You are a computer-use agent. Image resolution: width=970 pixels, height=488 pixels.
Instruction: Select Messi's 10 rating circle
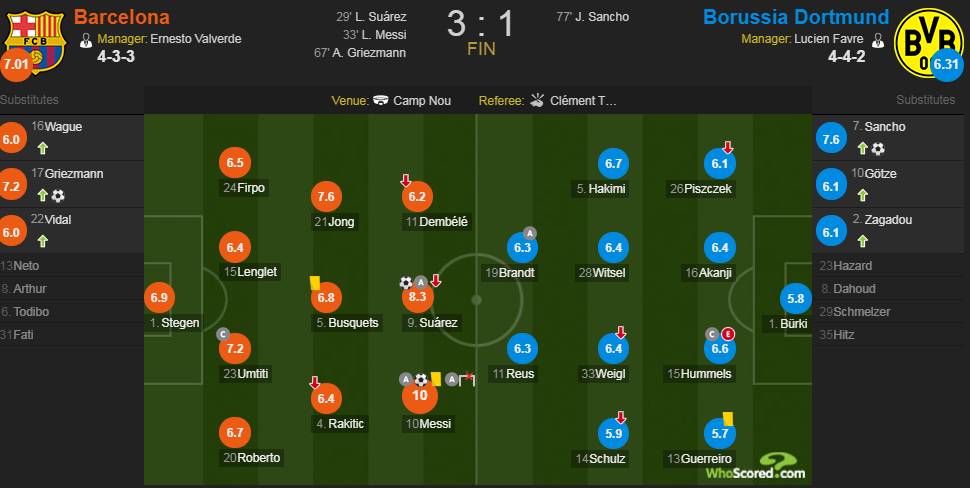[x=420, y=395]
